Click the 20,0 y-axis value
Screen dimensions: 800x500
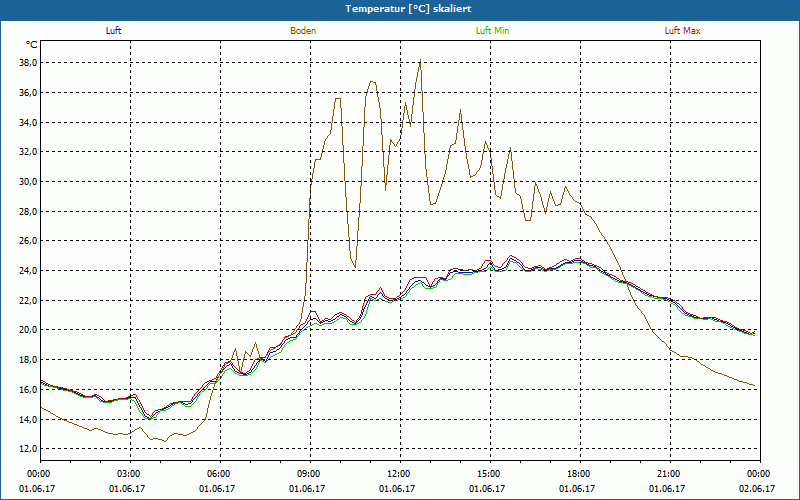click(28, 330)
